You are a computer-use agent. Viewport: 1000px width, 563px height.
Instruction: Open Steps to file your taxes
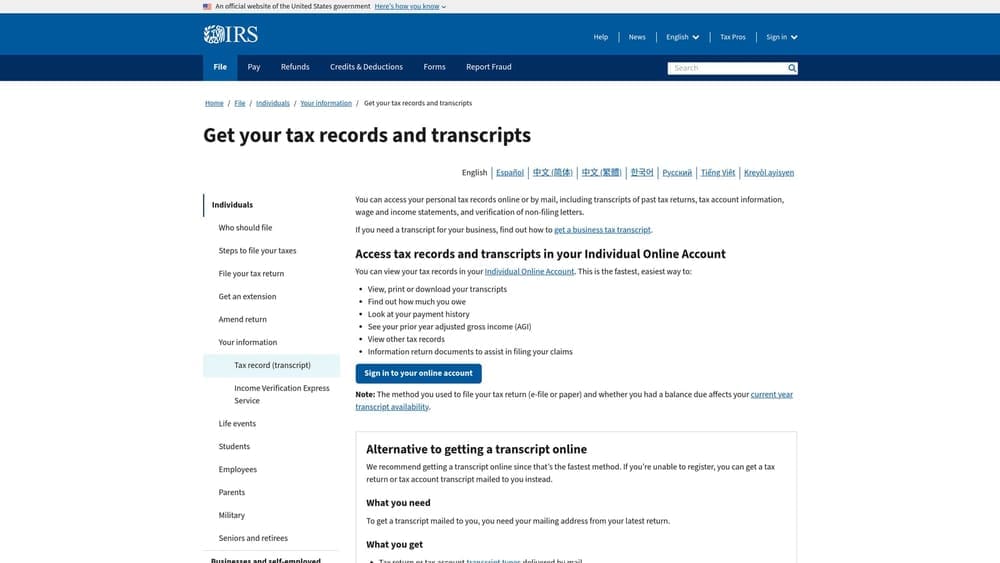[257, 251]
